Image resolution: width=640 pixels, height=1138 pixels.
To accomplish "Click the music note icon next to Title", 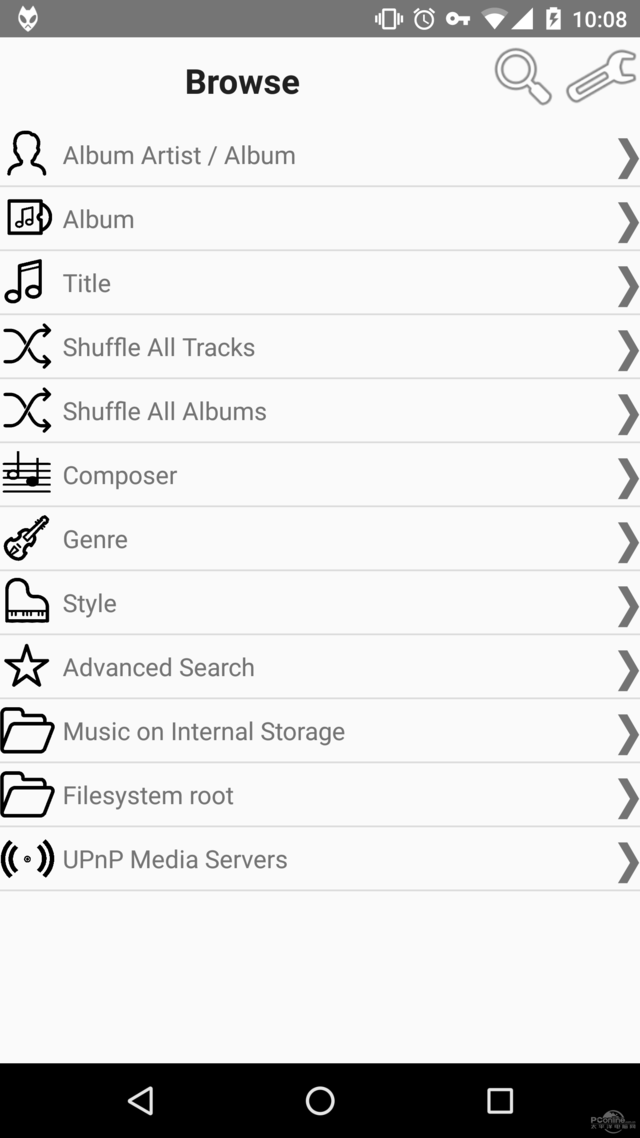I will (x=26, y=282).
